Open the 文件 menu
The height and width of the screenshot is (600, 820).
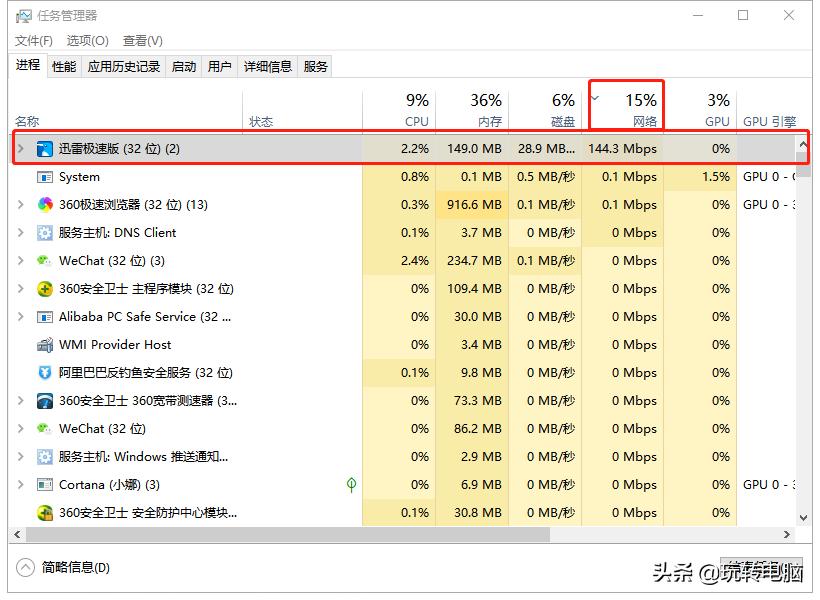[33, 41]
